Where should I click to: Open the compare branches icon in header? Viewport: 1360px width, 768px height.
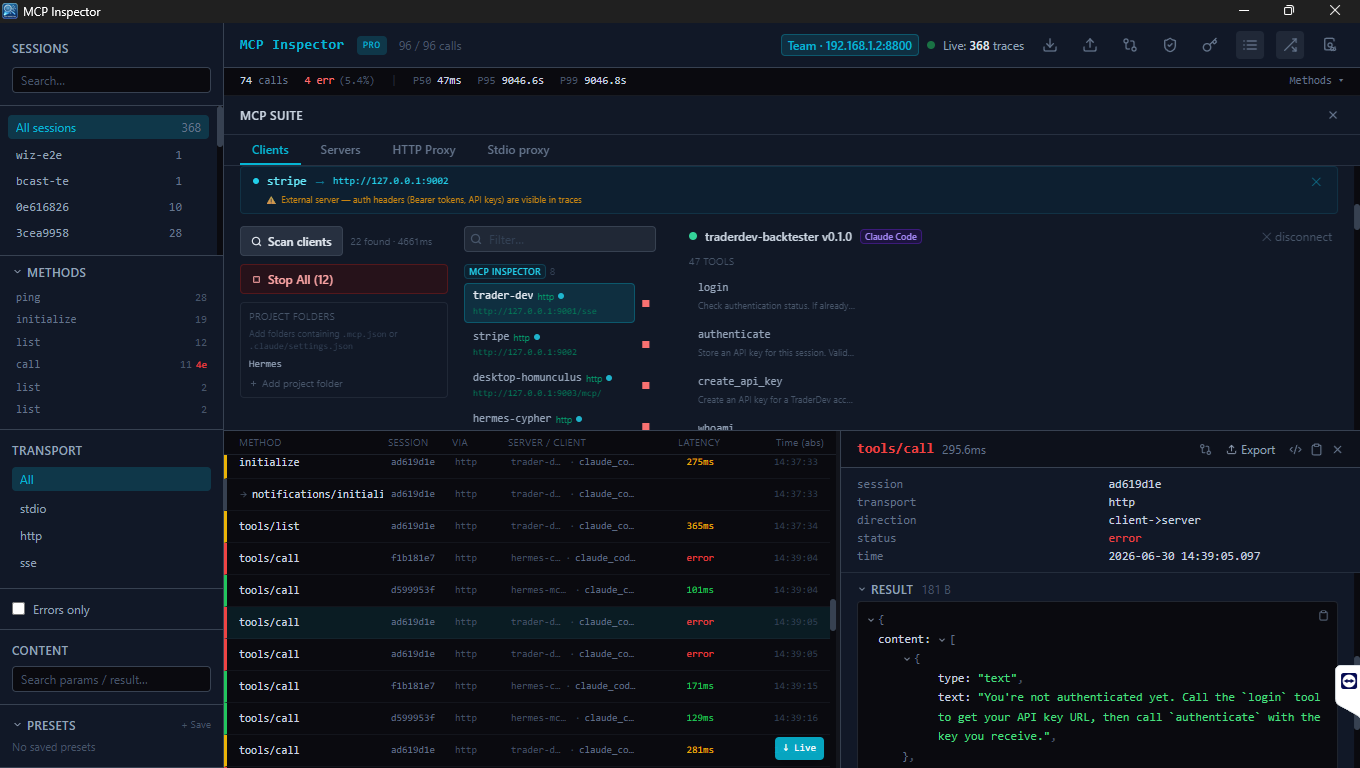[x=1130, y=45]
